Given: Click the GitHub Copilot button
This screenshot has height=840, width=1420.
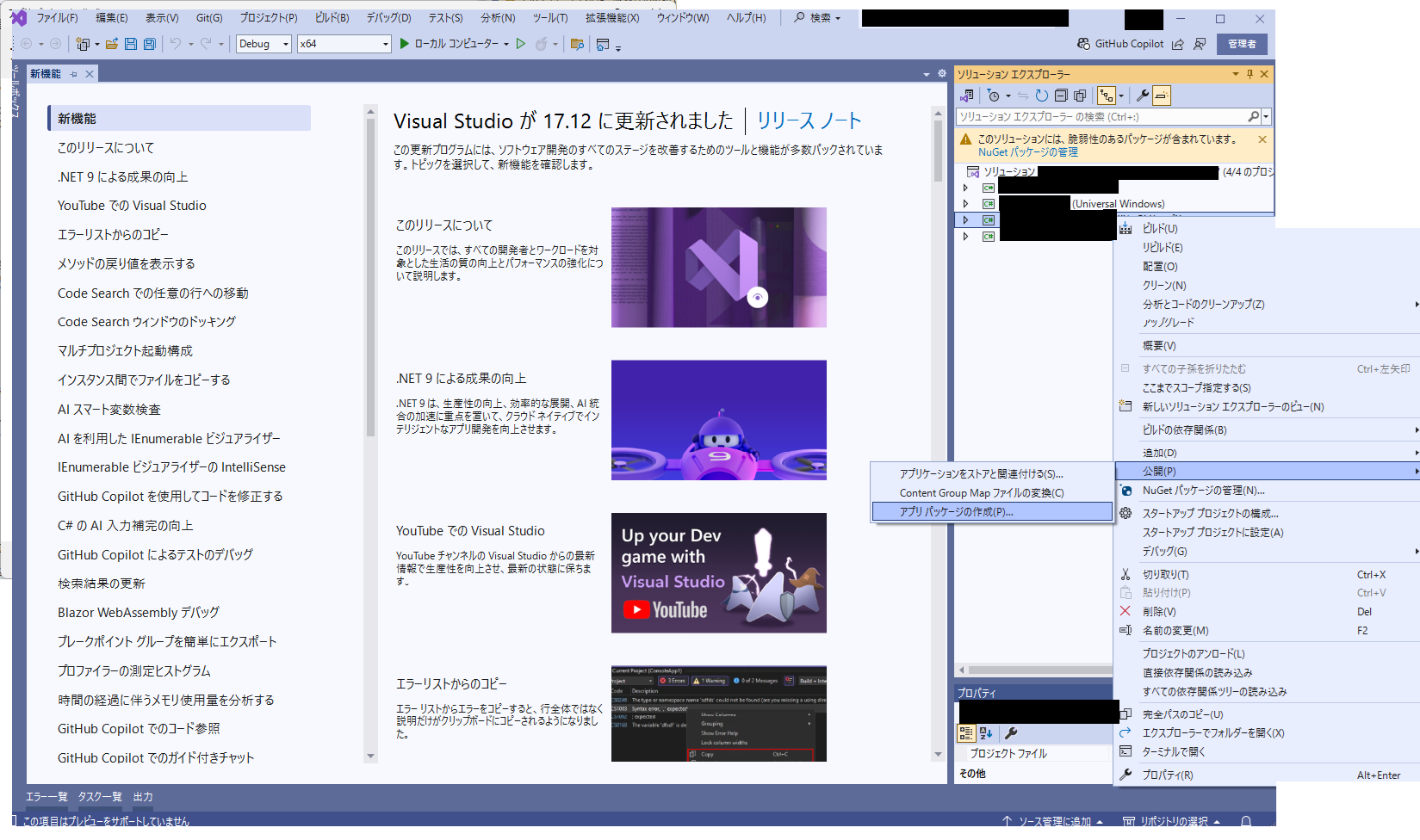Looking at the screenshot, I should 1120,44.
